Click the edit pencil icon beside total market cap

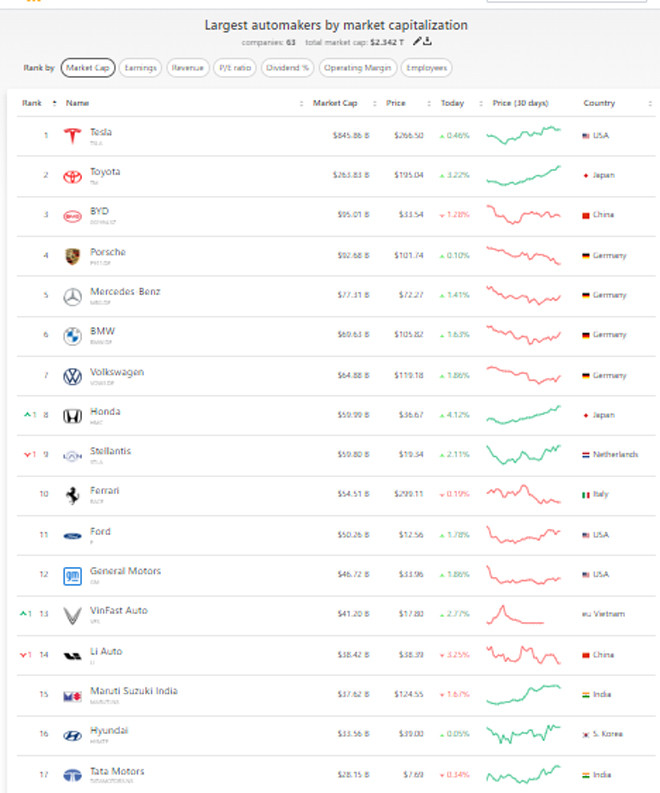[416, 42]
